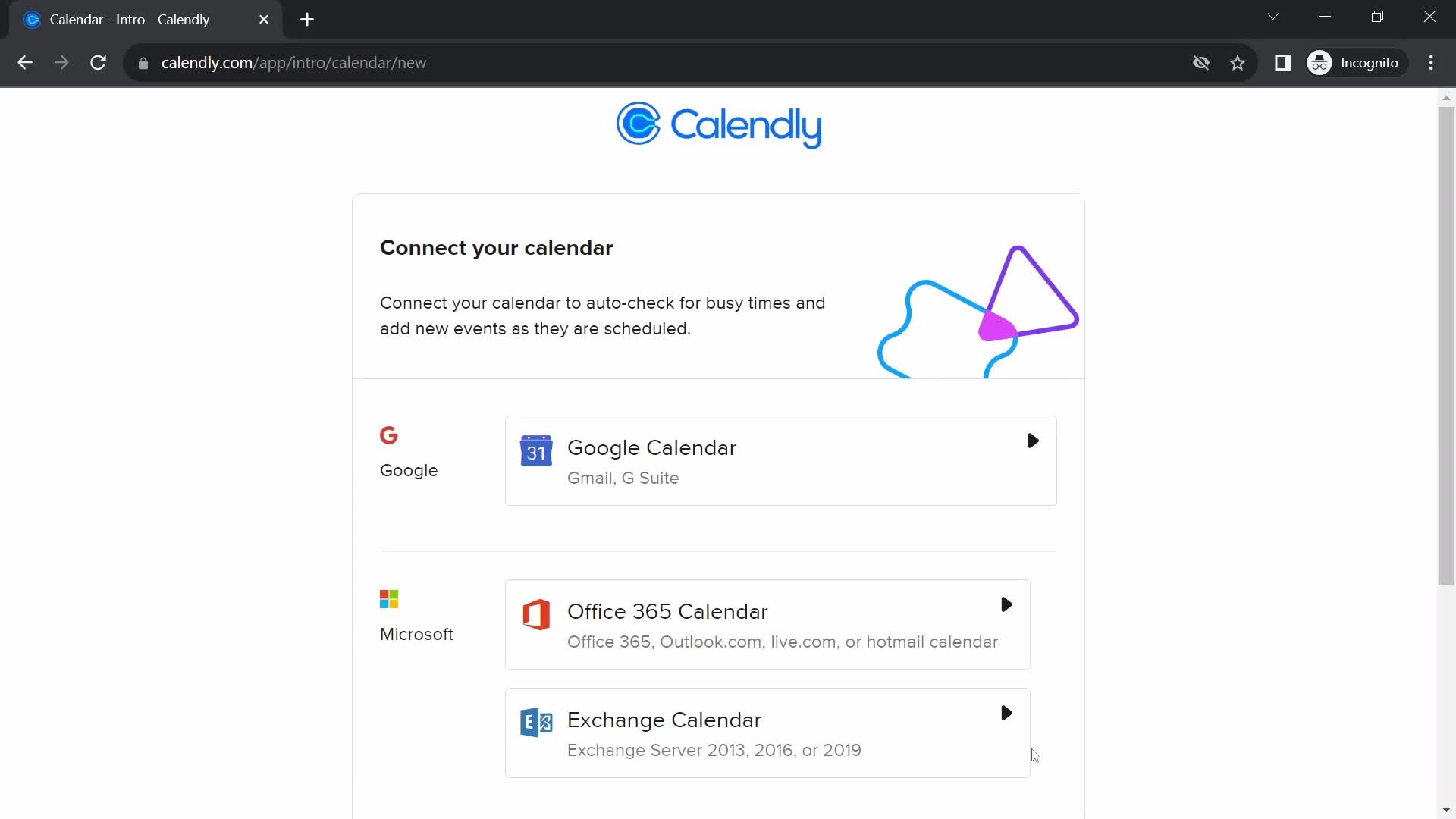The image size is (1456, 819).
Task: Select the bookmark star icon
Action: [1238, 63]
